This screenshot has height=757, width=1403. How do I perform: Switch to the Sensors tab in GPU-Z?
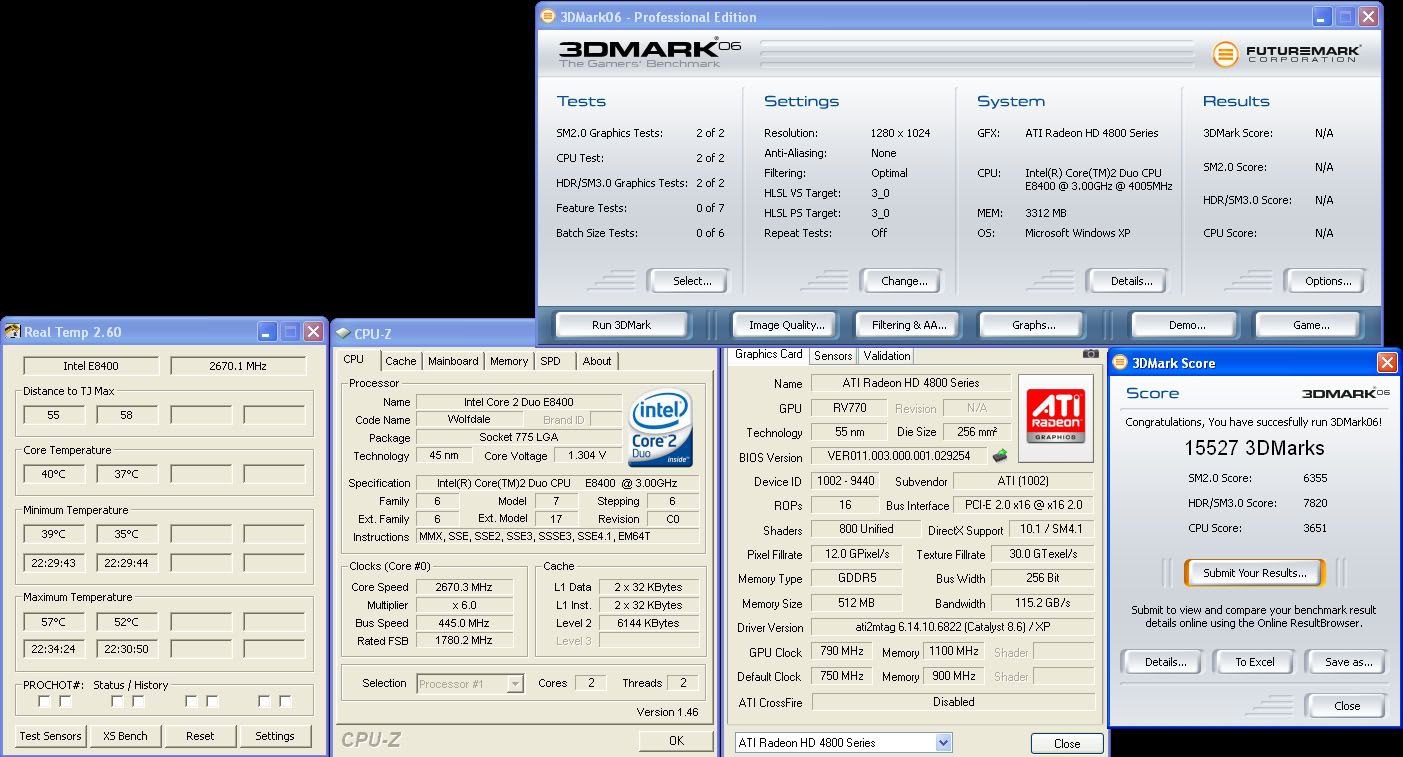832,356
